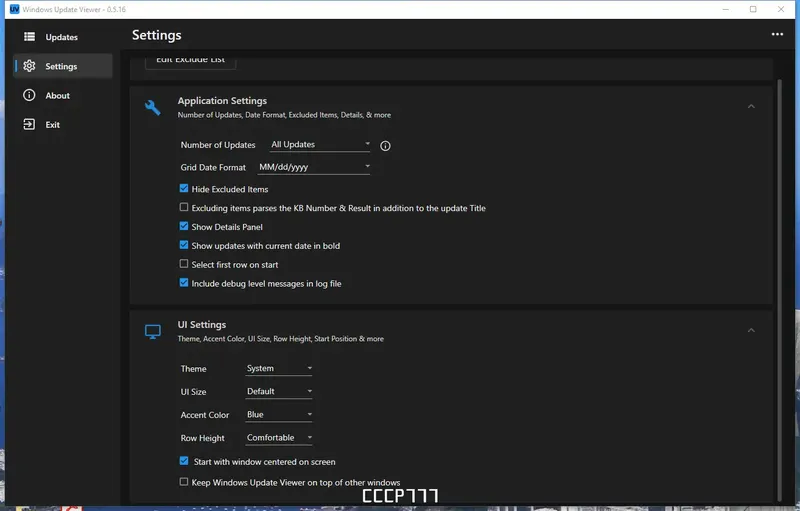Open the Row Height dropdown

pos(279,438)
